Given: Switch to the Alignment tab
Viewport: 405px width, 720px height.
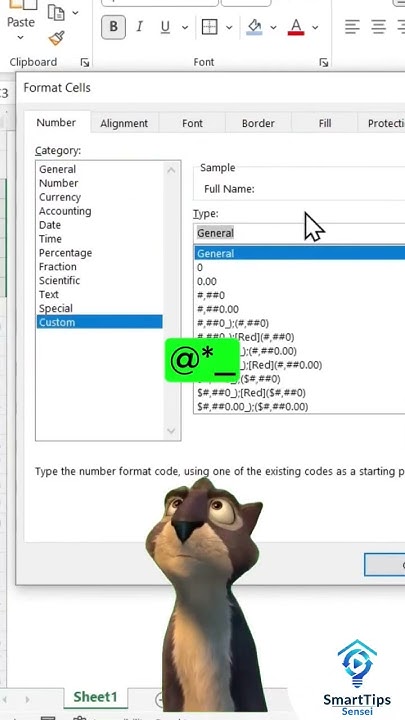Looking at the screenshot, I should pos(124,124).
